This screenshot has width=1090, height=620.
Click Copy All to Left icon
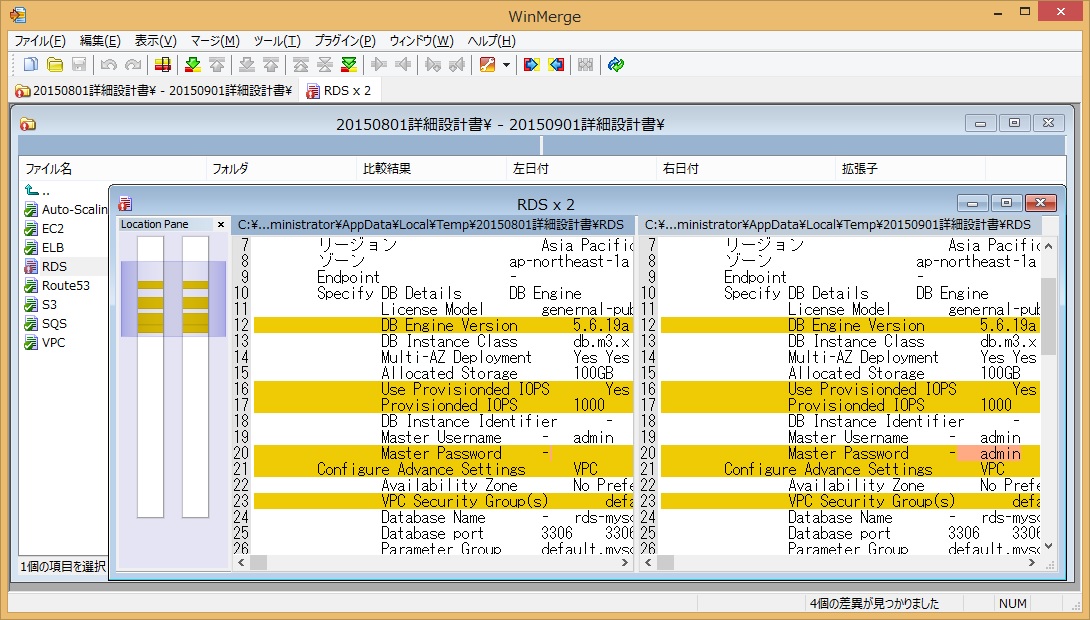(x=556, y=65)
